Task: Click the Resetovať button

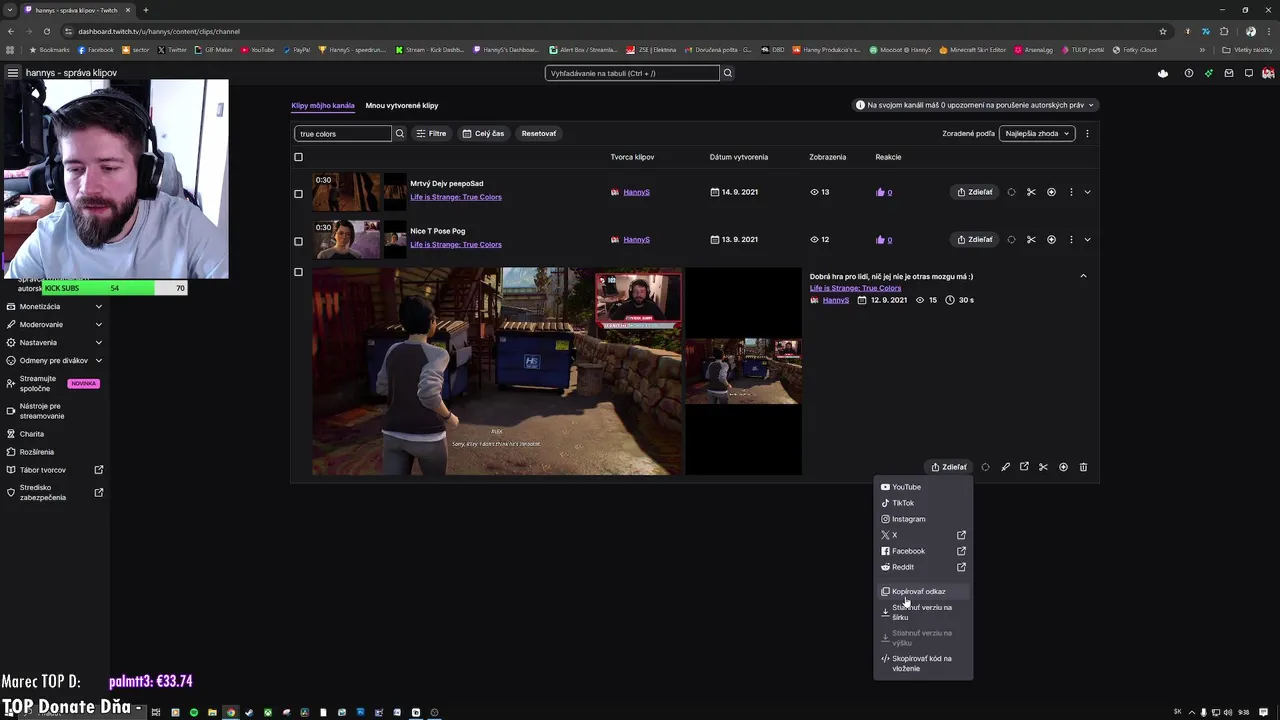Action: [539, 133]
